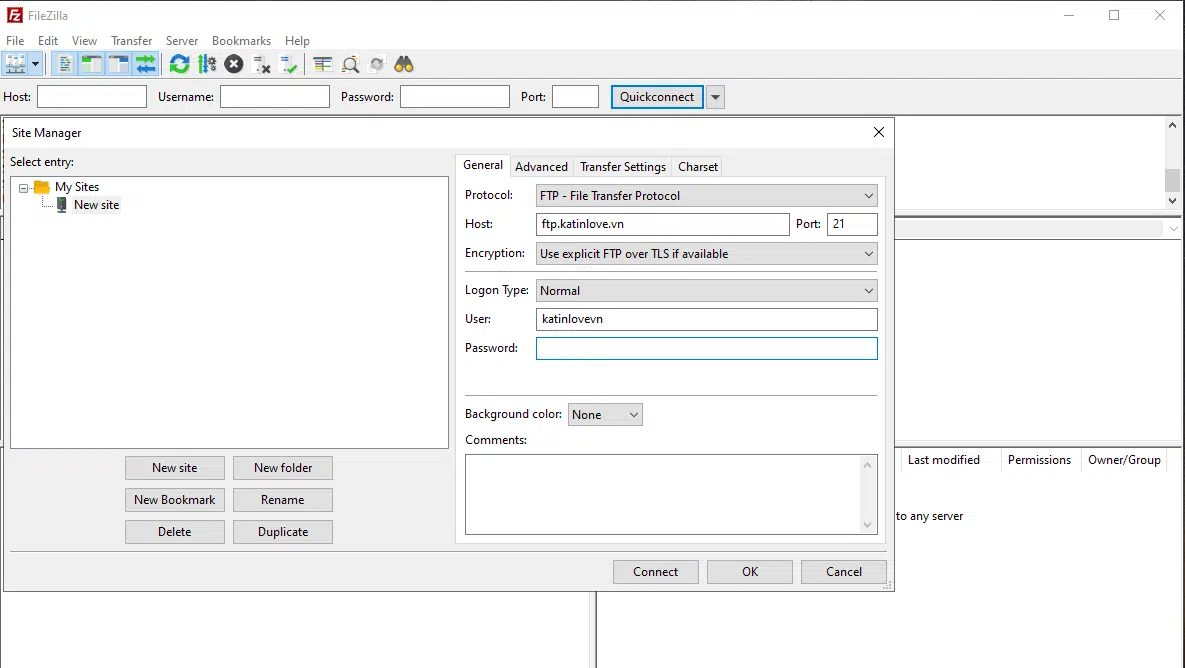Image resolution: width=1185 pixels, height=668 pixels.
Task: Select the New site server icon
Action: (62, 205)
